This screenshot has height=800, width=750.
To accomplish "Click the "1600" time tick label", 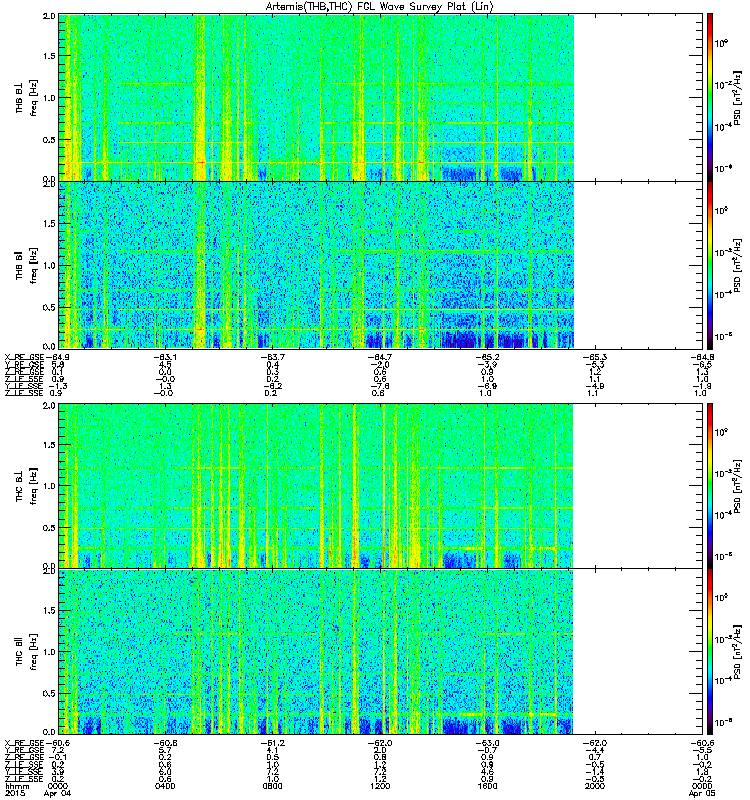I will 487,786.
